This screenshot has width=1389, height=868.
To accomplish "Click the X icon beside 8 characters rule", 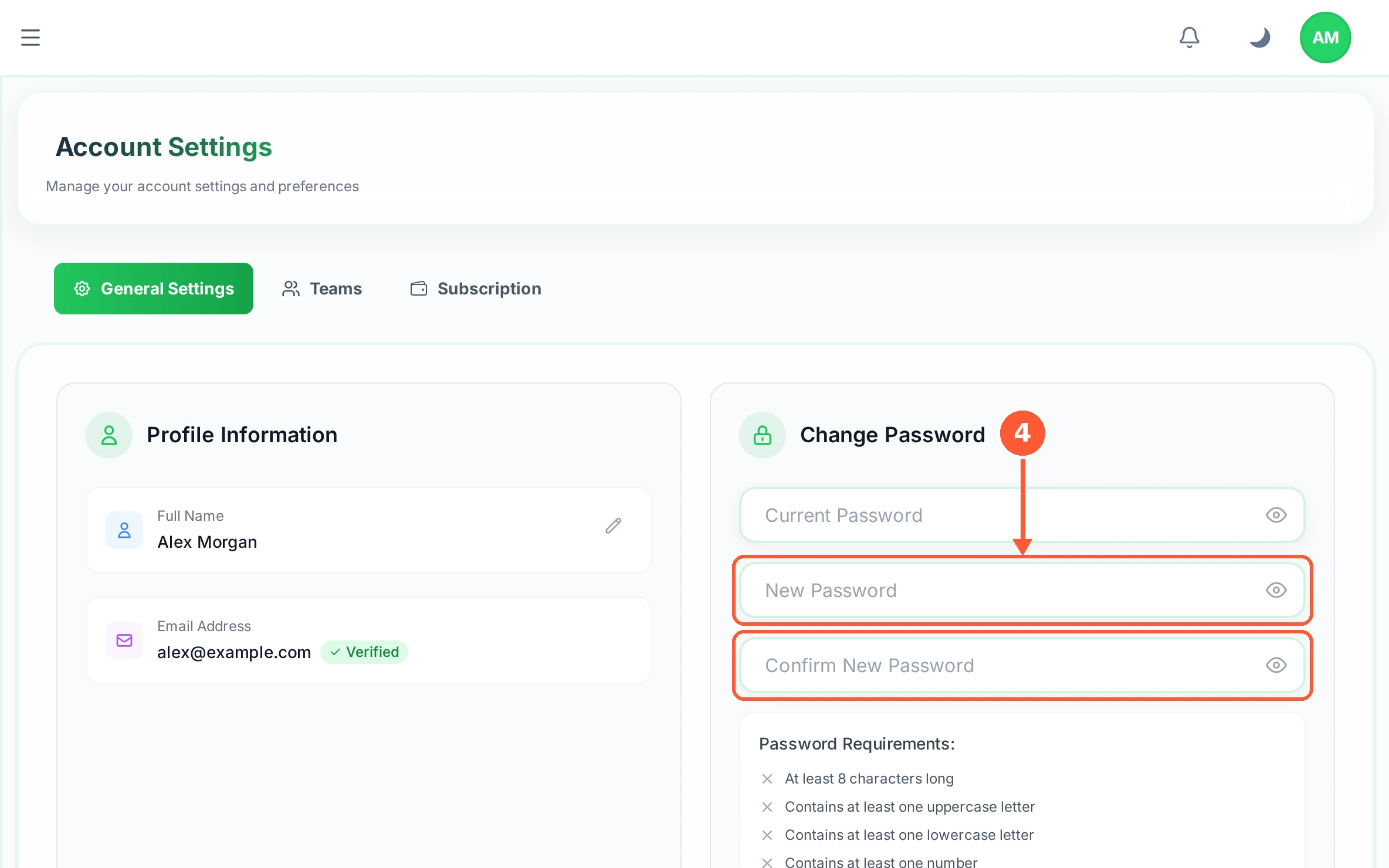I will pyautogui.click(x=767, y=779).
